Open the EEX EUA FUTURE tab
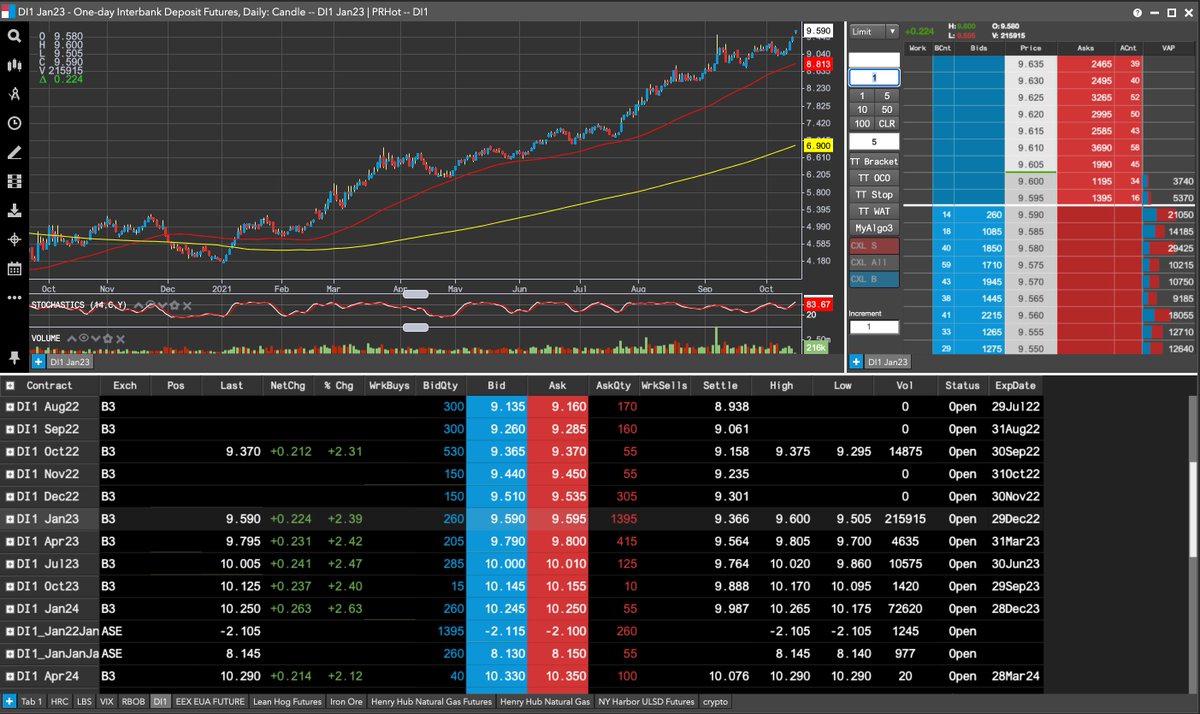The image size is (1200, 714). click(210, 702)
